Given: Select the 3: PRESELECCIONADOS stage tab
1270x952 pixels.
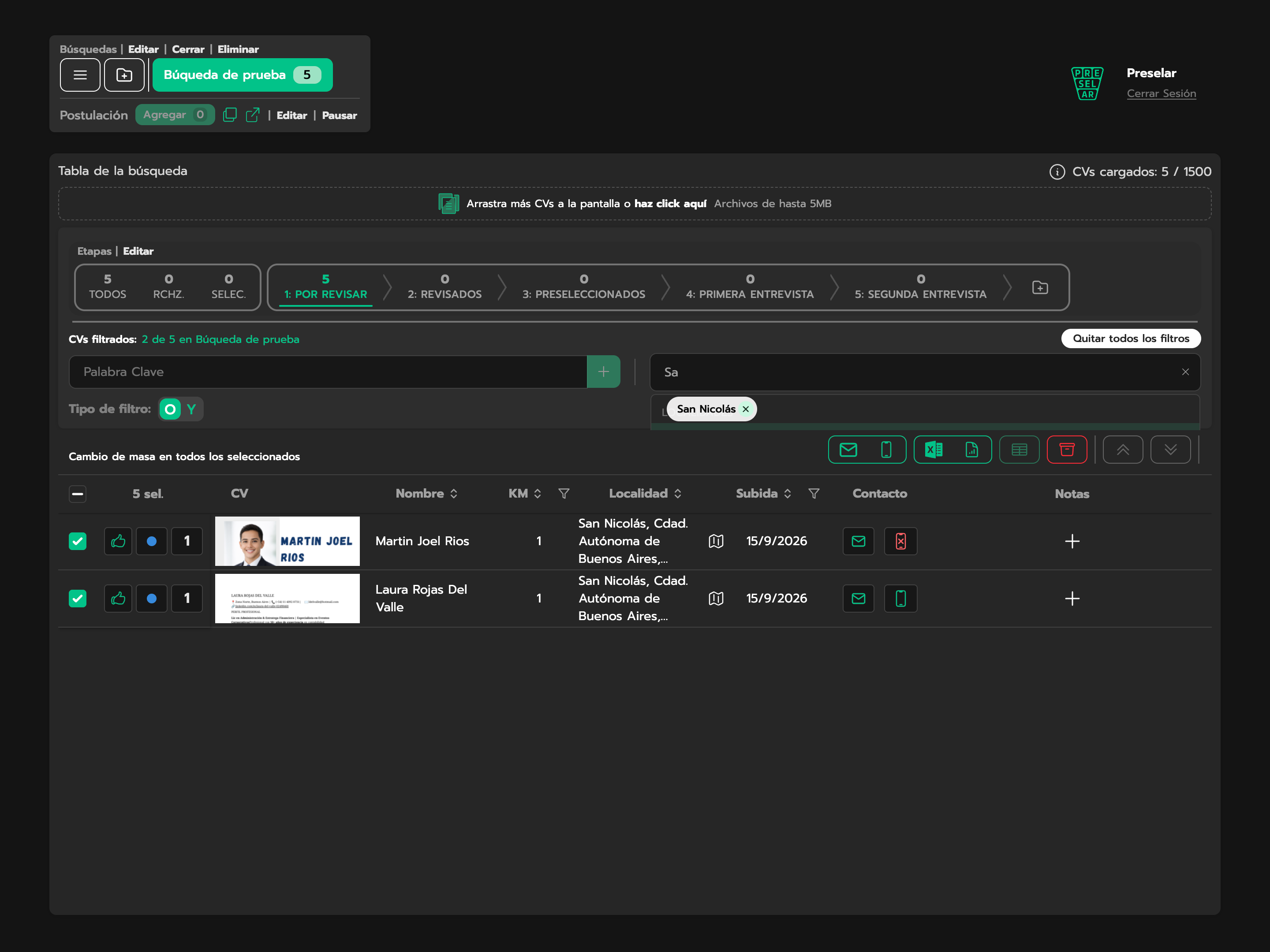Looking at the screenshot, I should click(x=583, y=287).
